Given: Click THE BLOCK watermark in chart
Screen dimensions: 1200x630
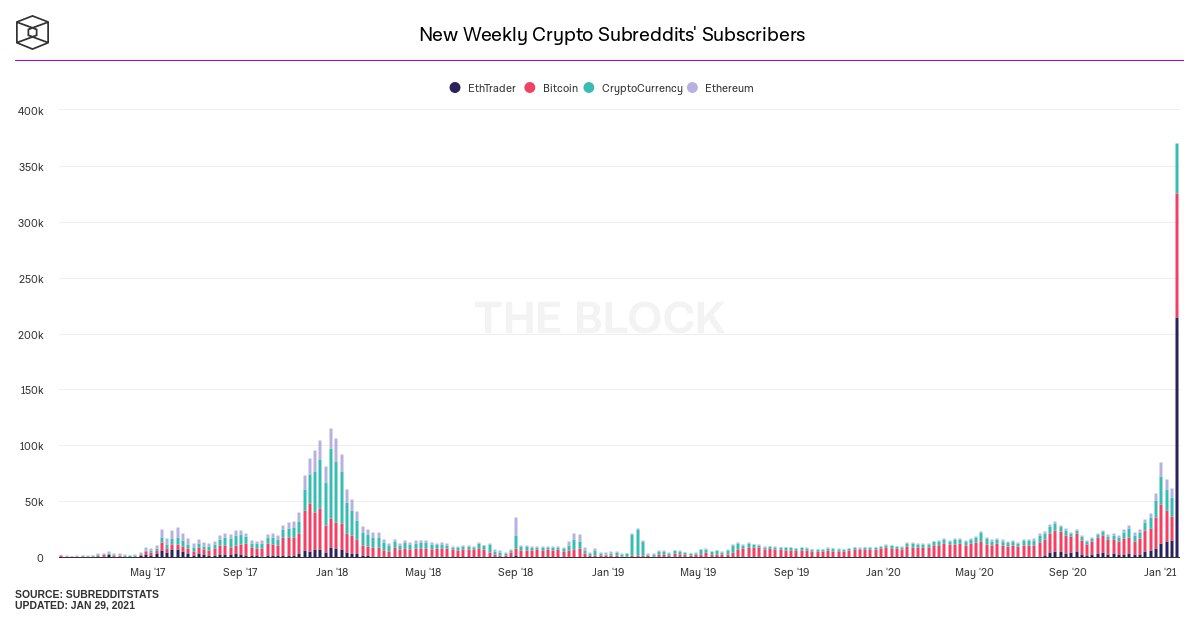Looking at the screenshot, I should pos(599,318).
